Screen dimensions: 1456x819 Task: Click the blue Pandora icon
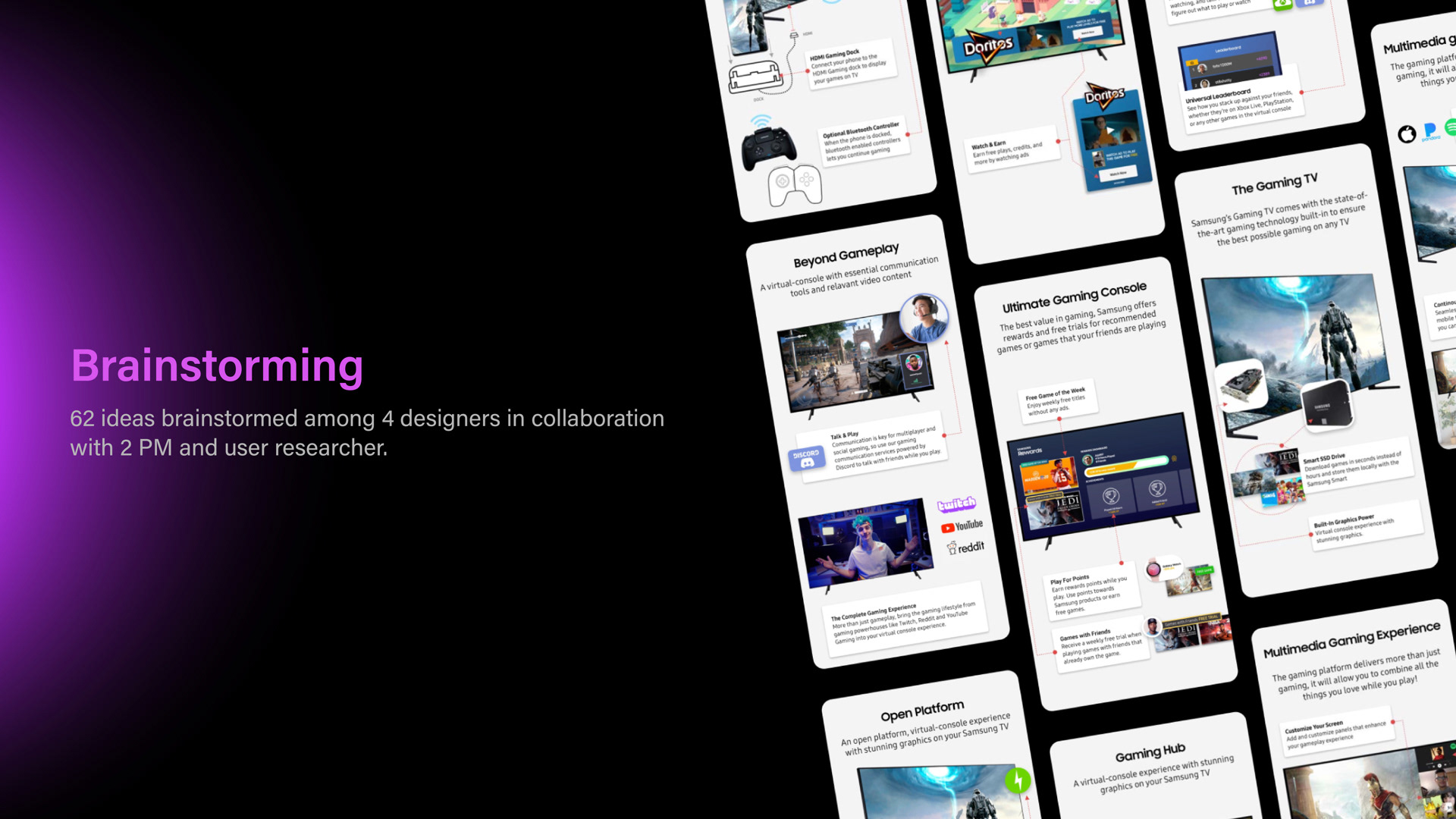click(x=1430, y=131)
